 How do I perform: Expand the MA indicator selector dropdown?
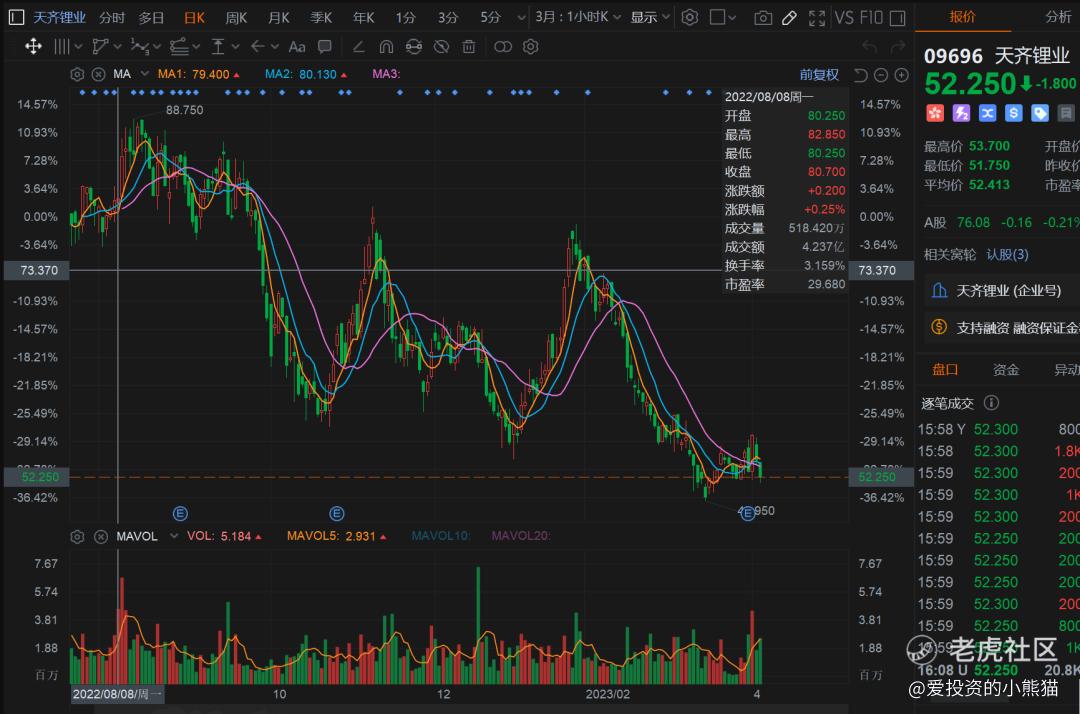[x=144, y=74]
